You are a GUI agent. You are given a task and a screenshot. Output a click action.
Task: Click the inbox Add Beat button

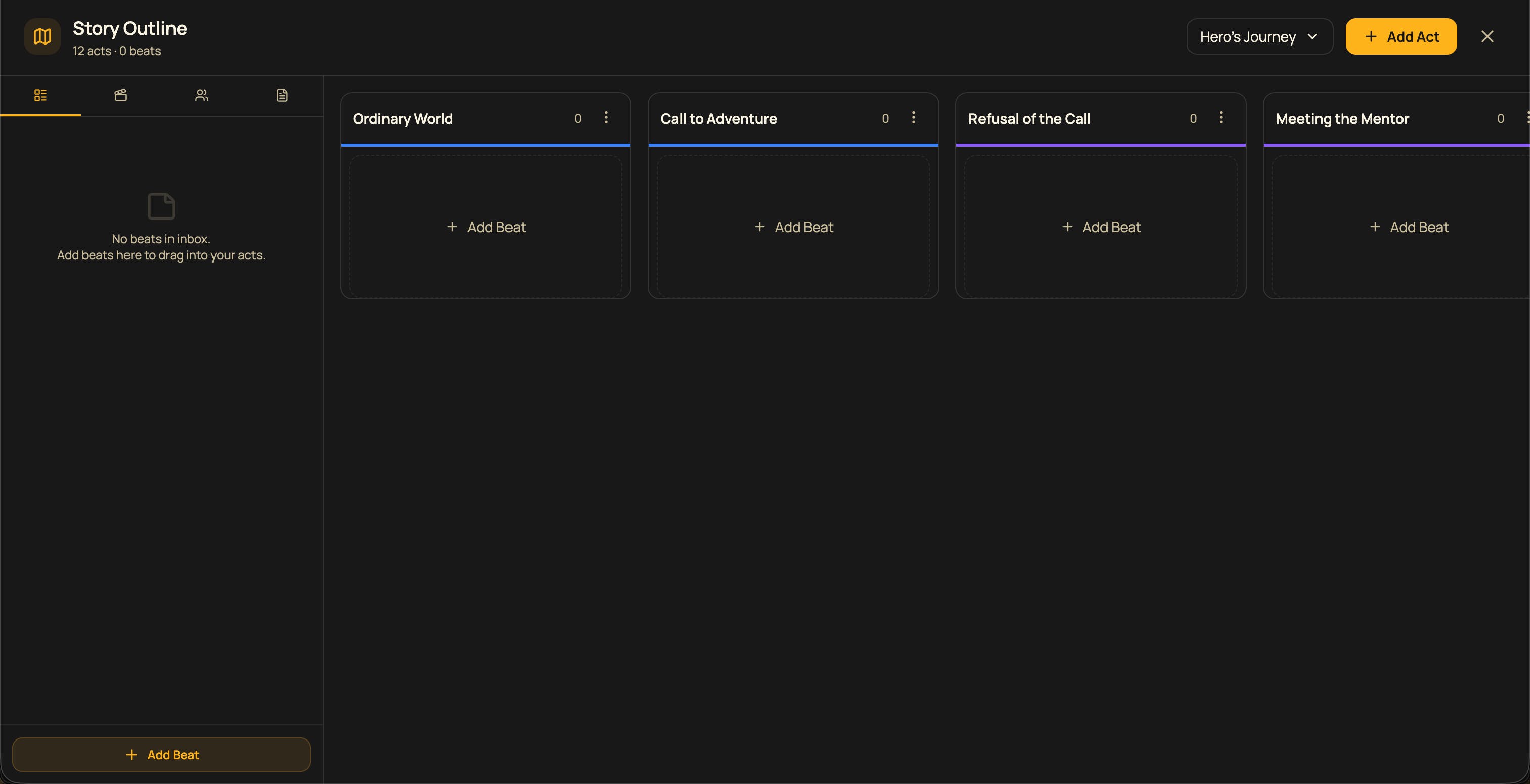(161, 754)
